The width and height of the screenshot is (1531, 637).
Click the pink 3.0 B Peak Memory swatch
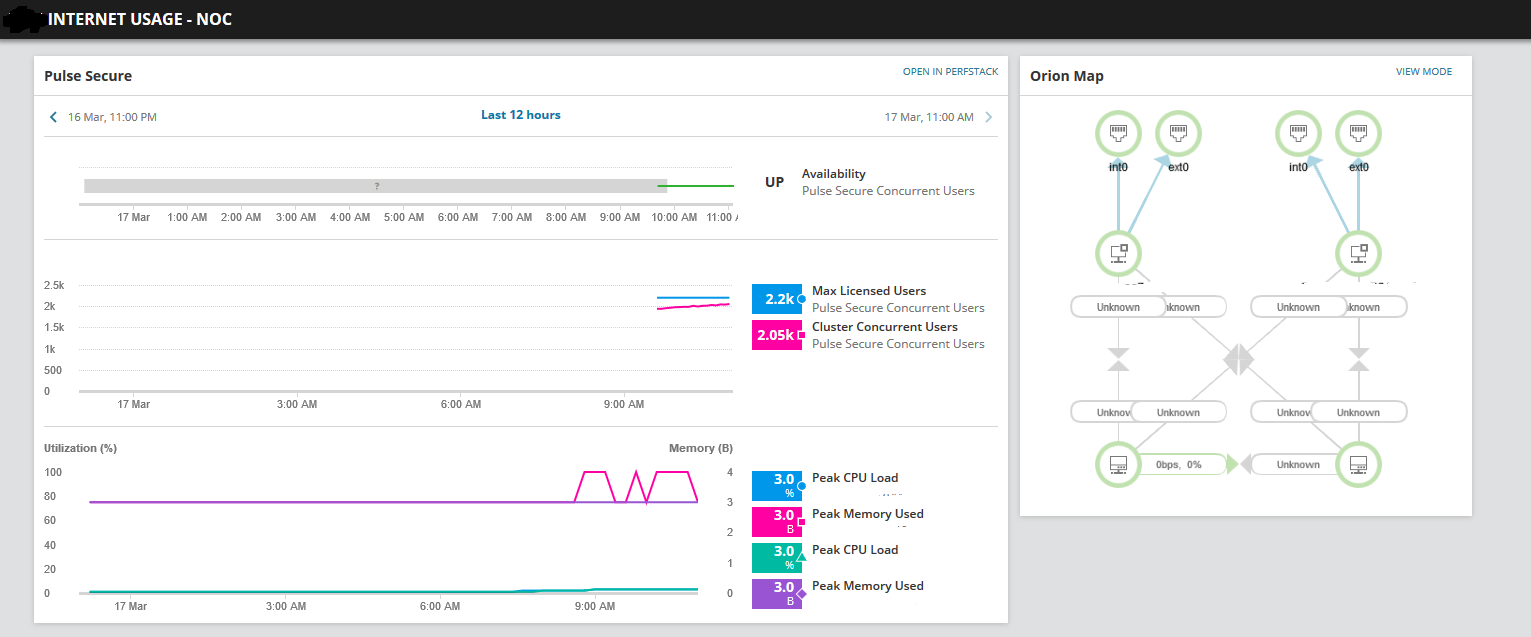tap(777, 522)
